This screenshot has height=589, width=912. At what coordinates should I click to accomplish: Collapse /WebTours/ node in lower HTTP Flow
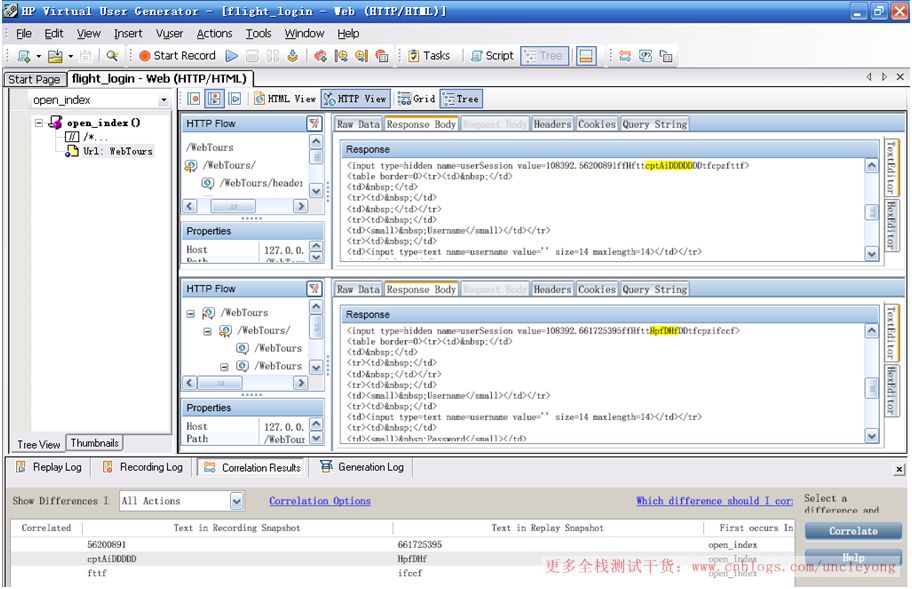click(207, 331)
